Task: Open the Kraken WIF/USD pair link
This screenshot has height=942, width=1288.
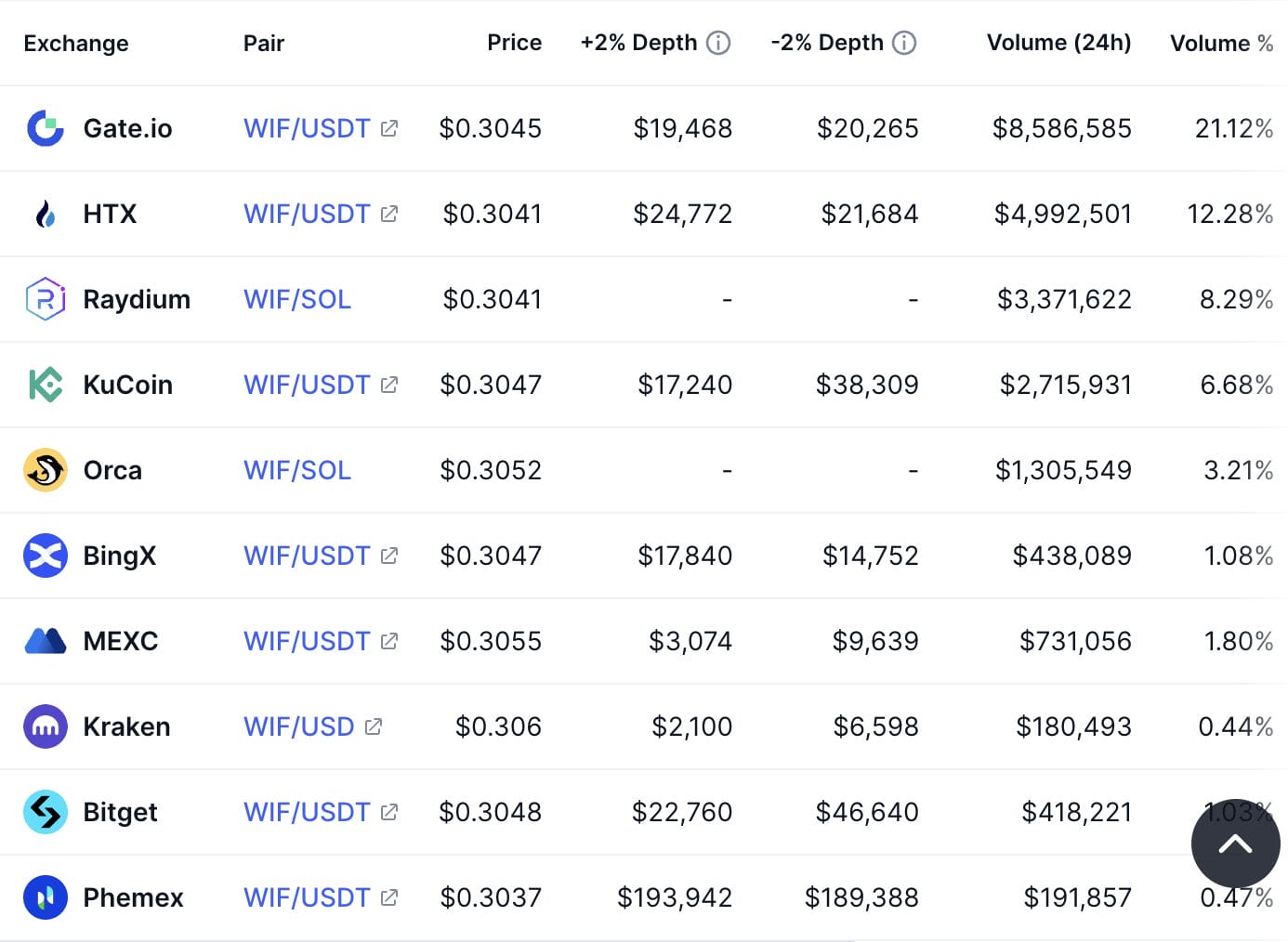Action: tap(299, 726)
